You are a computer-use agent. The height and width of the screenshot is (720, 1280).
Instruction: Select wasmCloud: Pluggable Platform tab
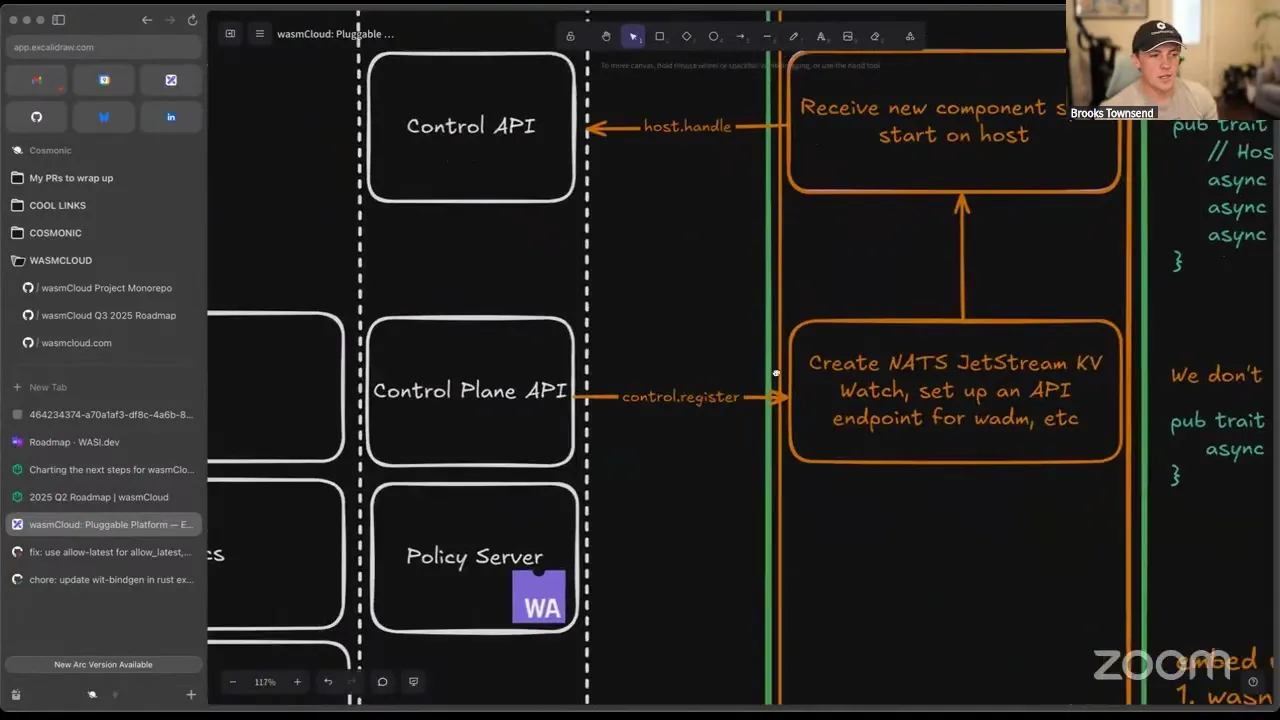(x=103, y=524)
